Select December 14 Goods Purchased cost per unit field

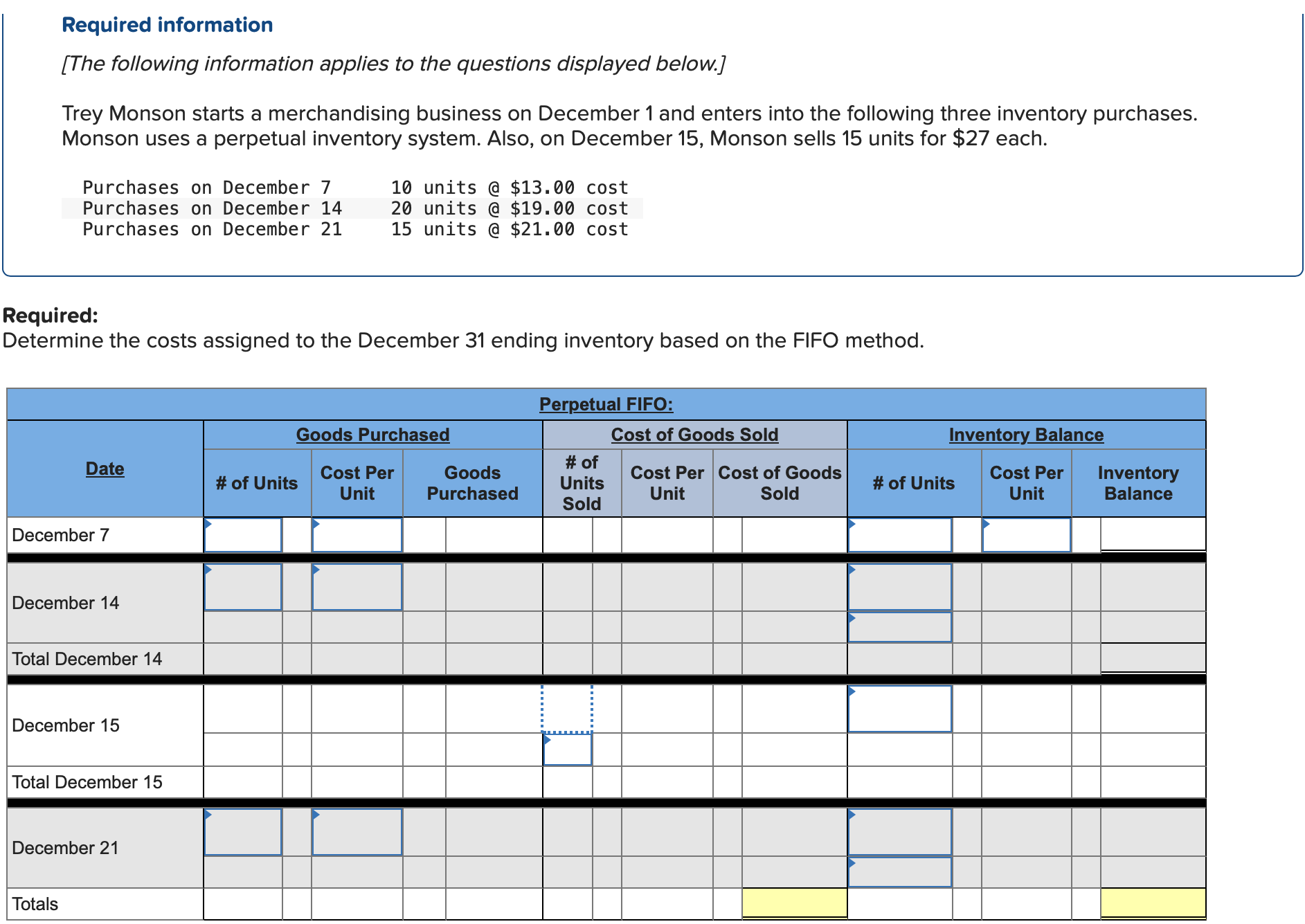[357, 587]
